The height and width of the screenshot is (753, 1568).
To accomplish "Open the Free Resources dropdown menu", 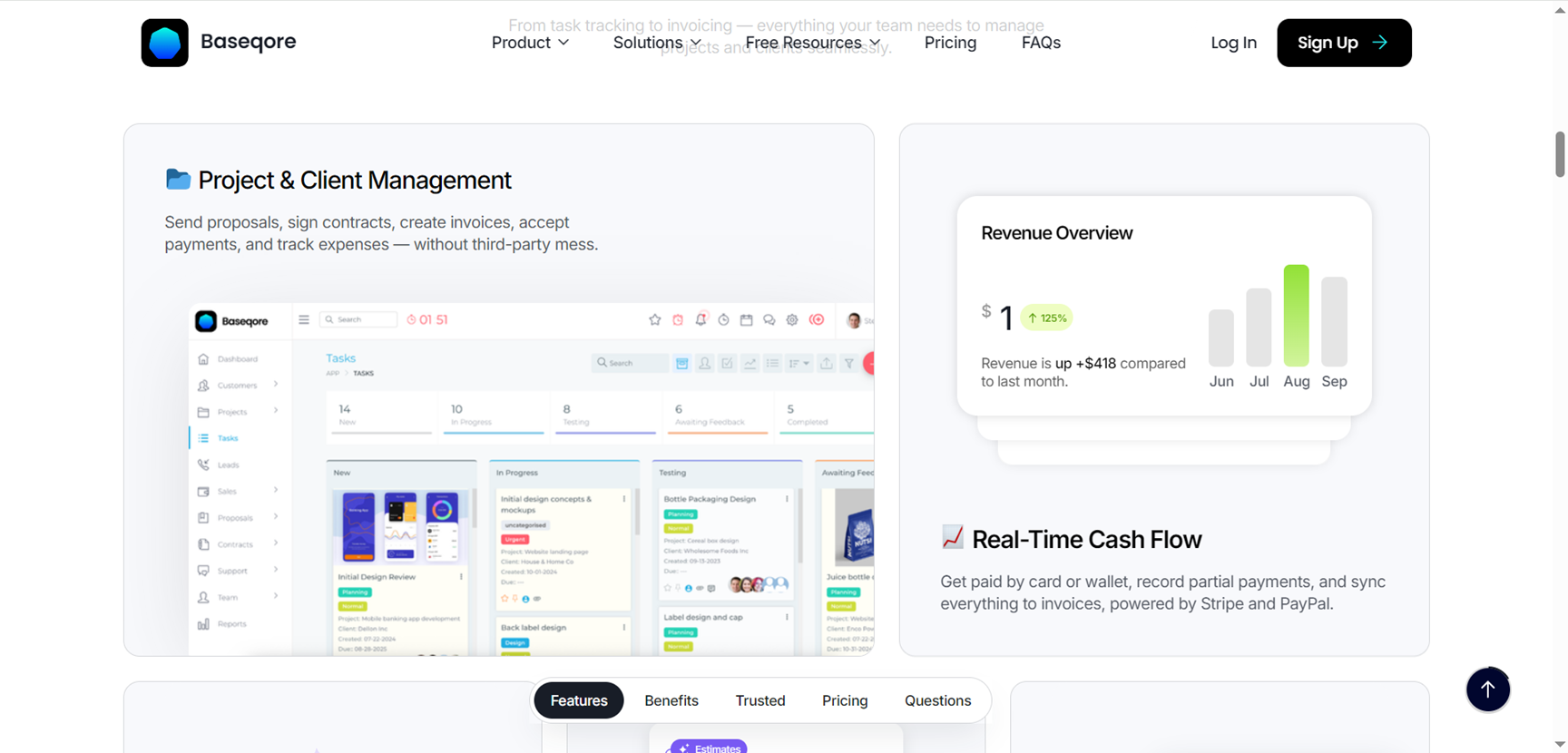I will click(x=813, y=43).
